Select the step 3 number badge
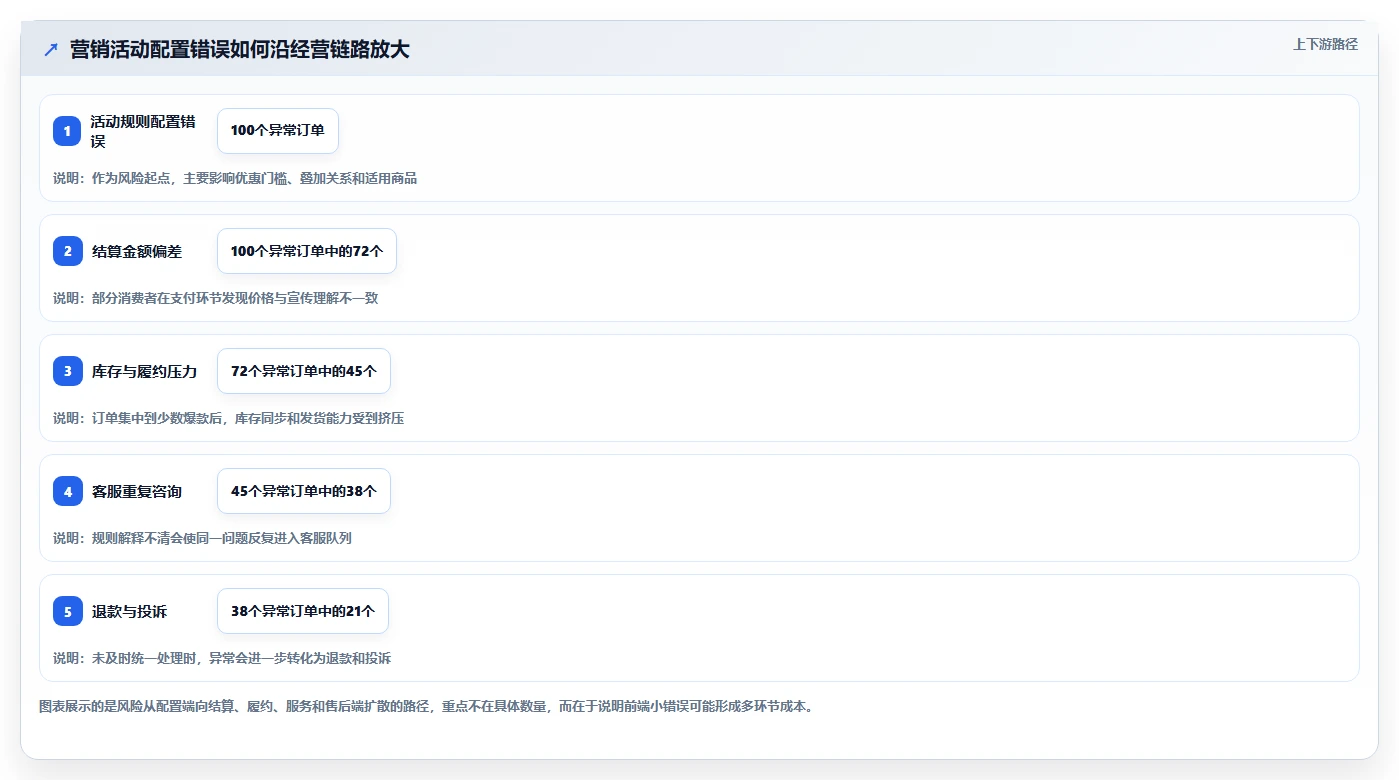The width and height of the screenshot is (1399, 780). click(x=67, y=371)
